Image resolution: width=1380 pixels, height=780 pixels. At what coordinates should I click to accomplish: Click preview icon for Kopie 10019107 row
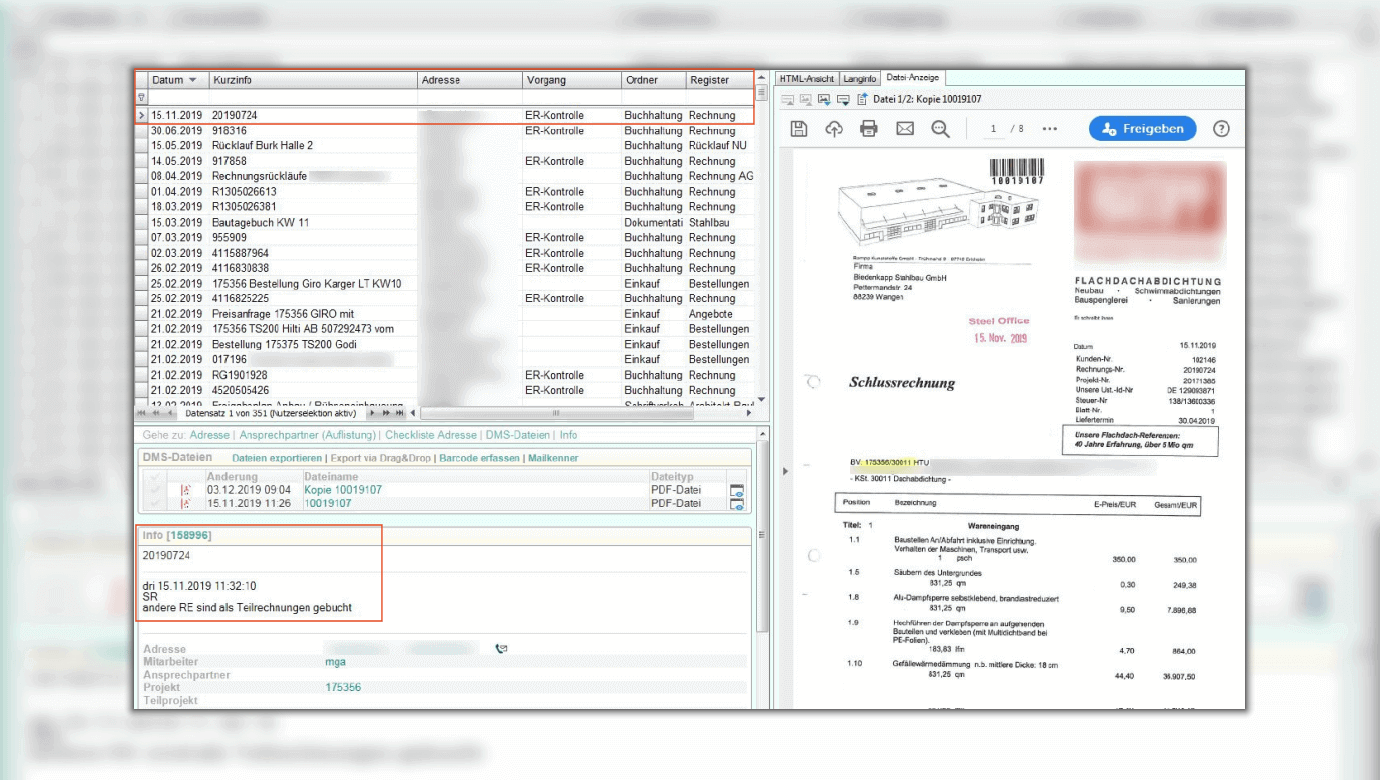(x=737, y=490)
